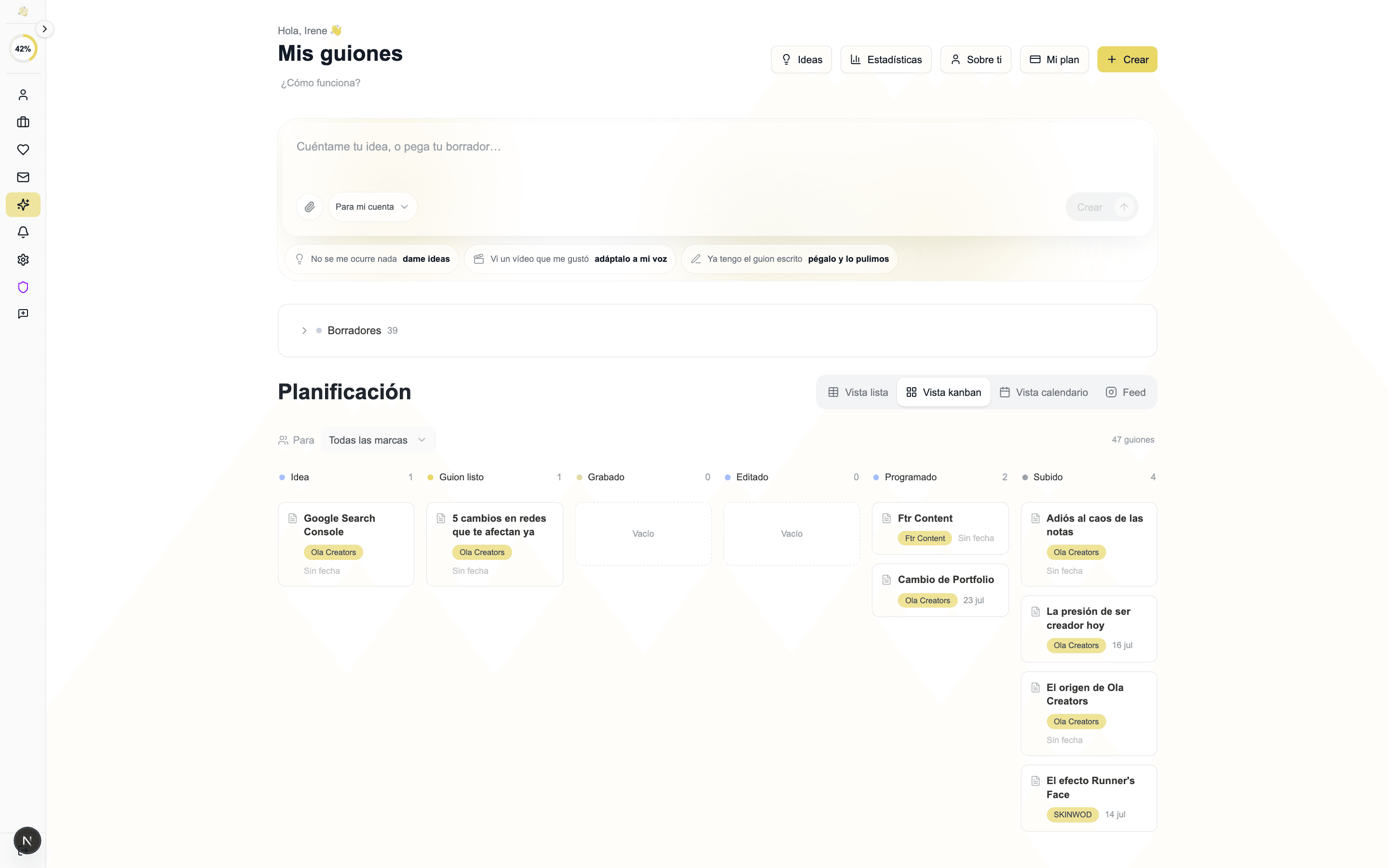Click the yellow Crear button in header

pyautogui.click(x=1127, y=60)
